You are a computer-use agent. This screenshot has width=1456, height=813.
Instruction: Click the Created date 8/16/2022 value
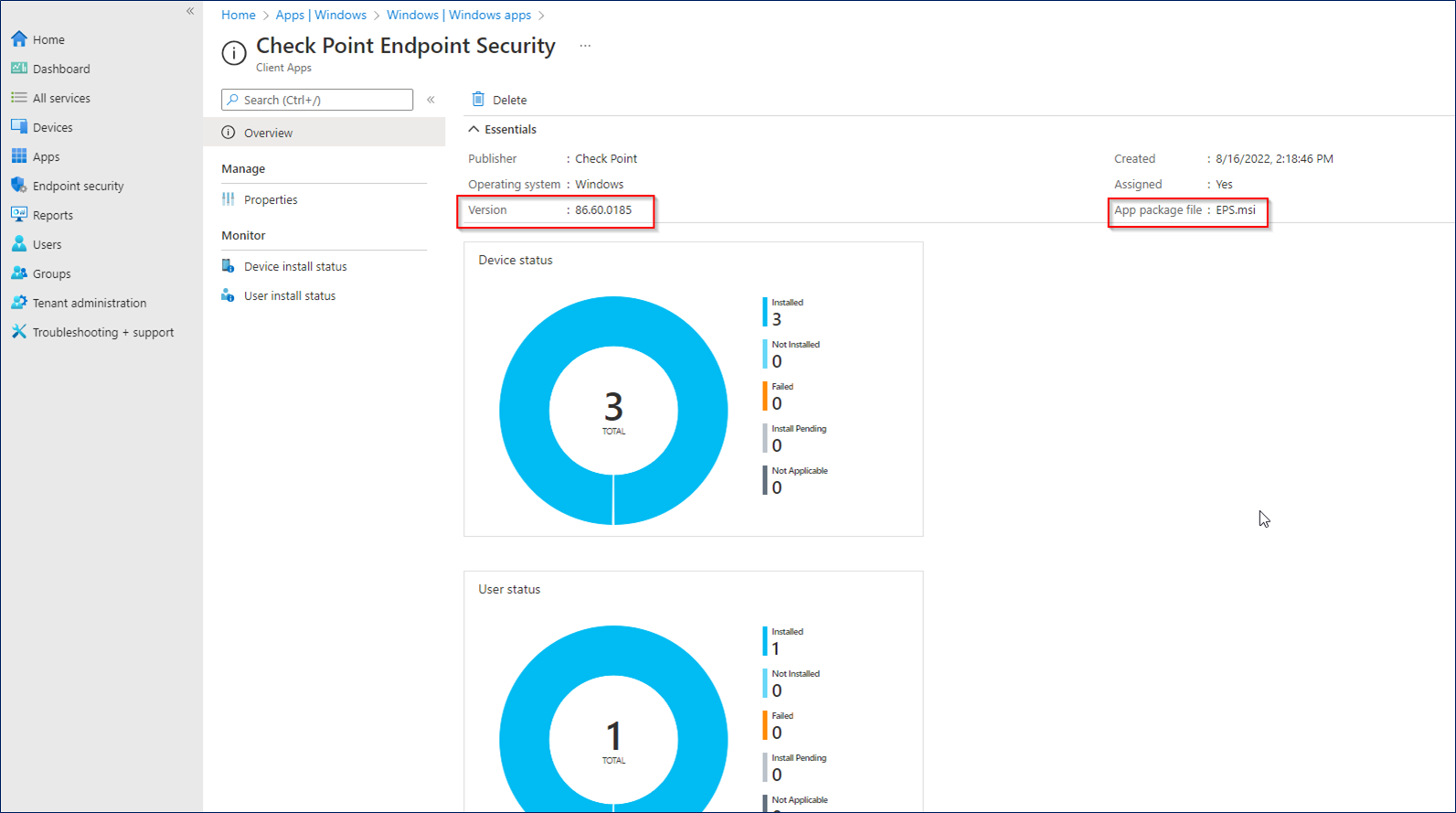[1274, 158]
